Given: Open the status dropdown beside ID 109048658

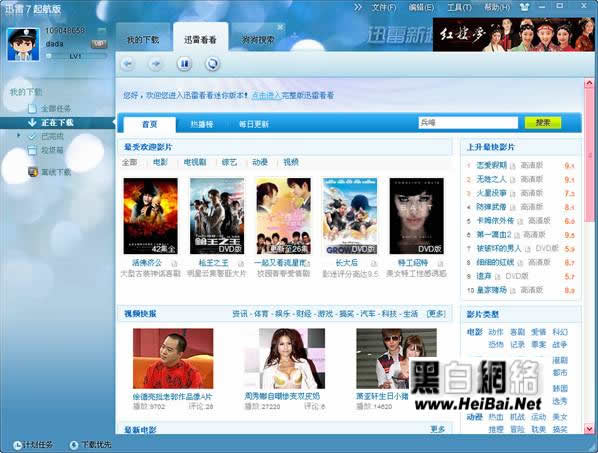Looking at the screenshot, I should tap(101, 30).
